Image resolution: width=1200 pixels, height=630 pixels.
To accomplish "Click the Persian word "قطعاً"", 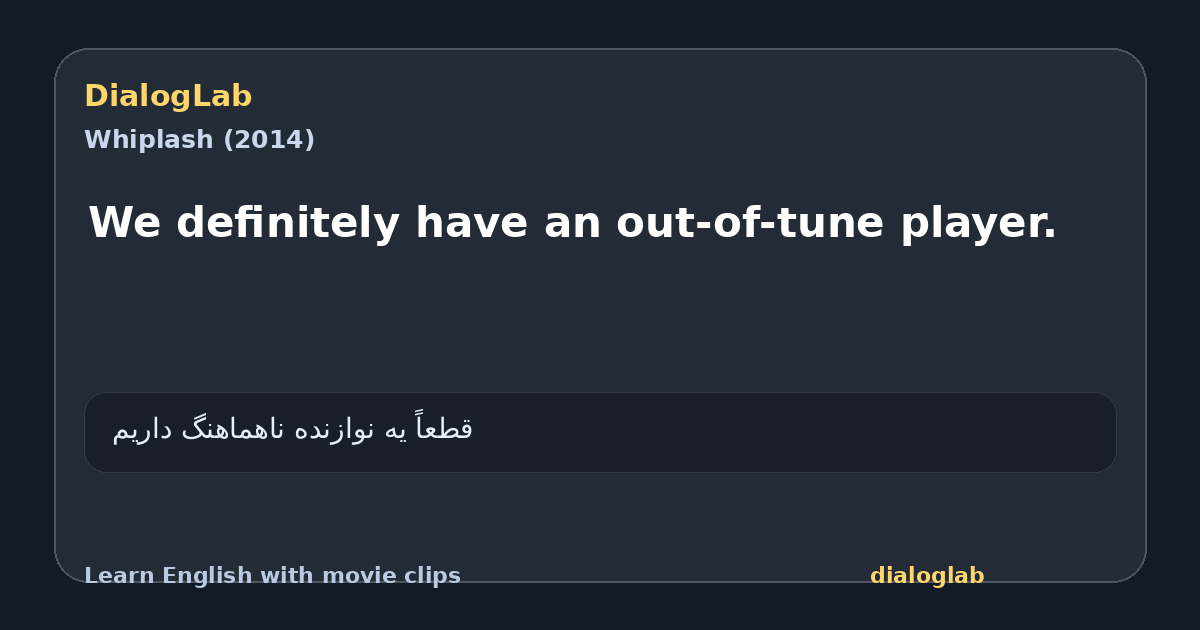I will (445, 428).
